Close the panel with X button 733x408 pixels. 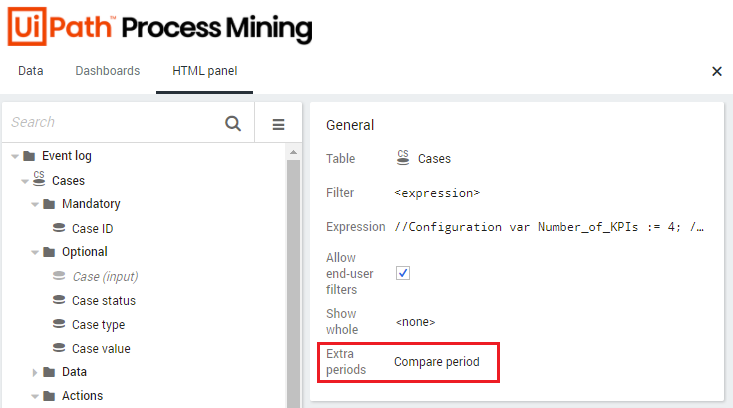pyautogui.click(x=716, y=71)
